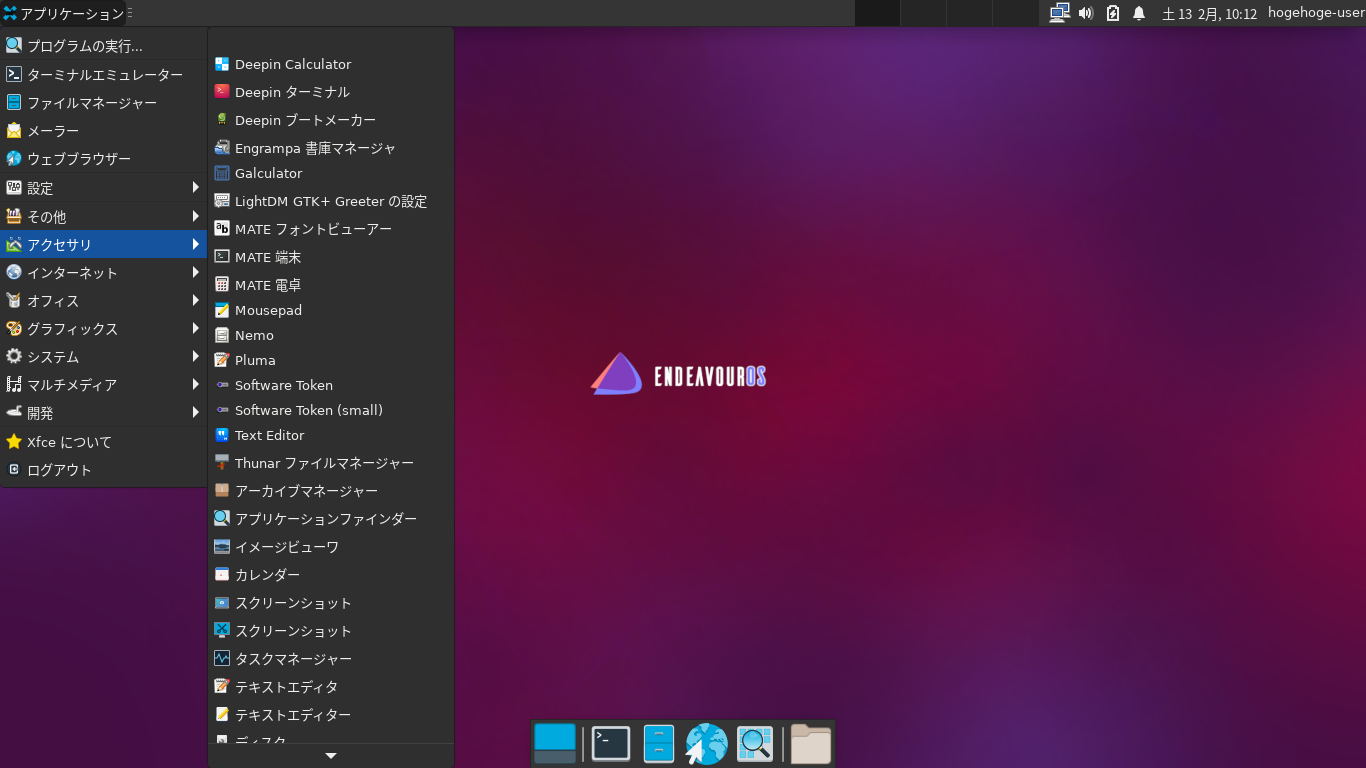Click the network connection tray icon
1366x768 pixels.
(1059, 13)
